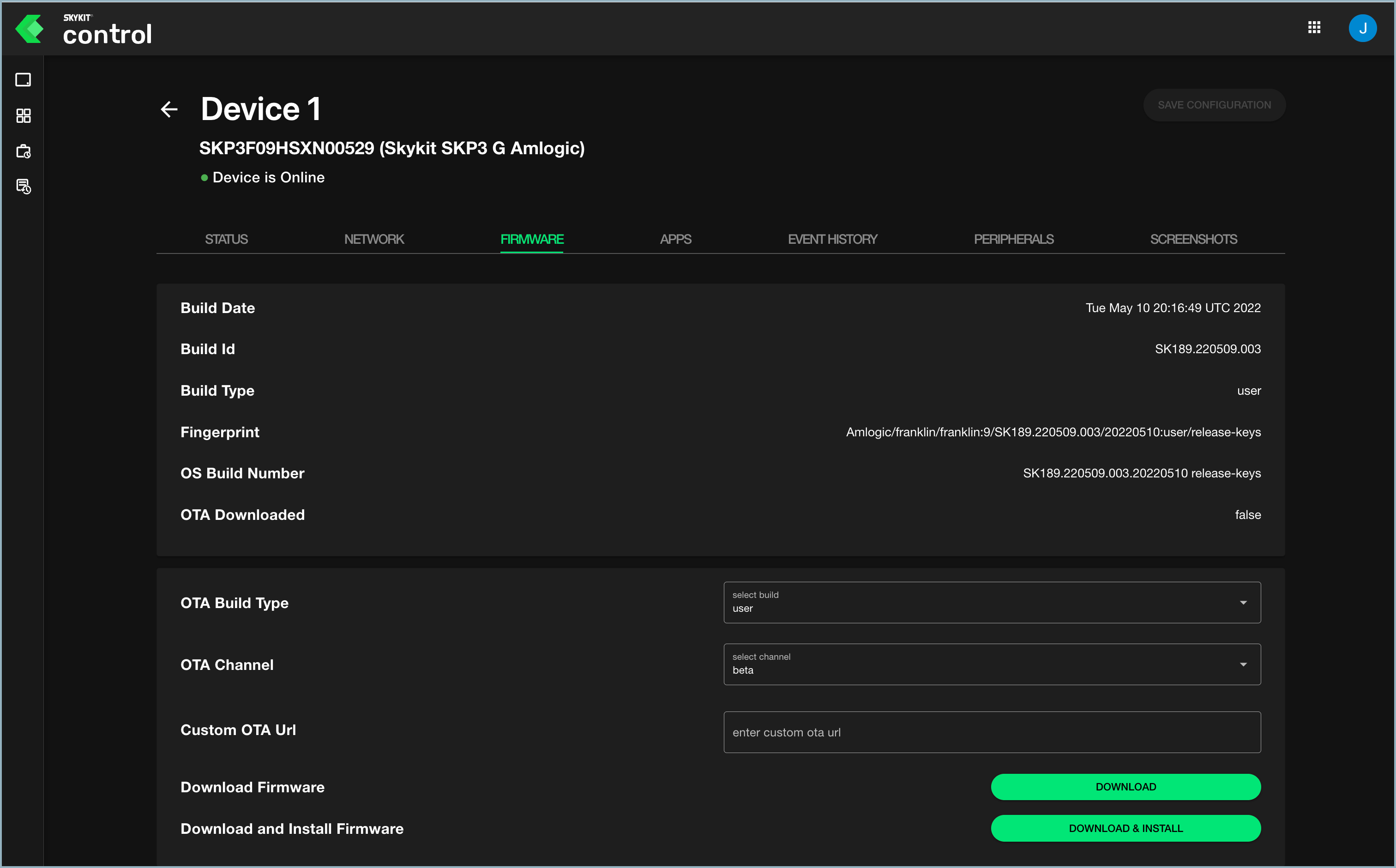Click the Build Type value 'user'
The width and height of the screenshot is (1396, 868).
pyautogui.click(x=1249, y=391)
